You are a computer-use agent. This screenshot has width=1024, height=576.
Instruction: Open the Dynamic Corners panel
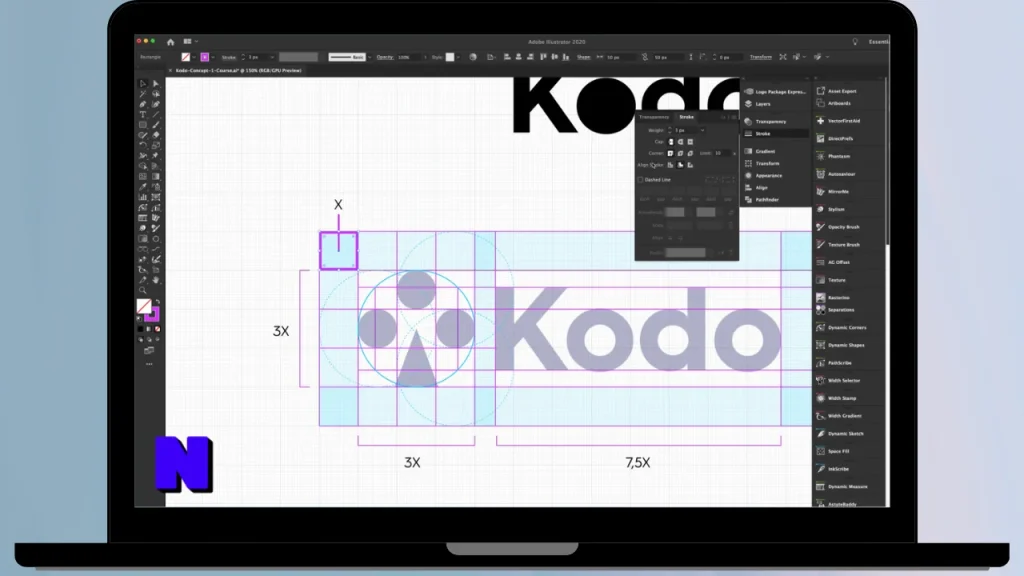click(846, 327)
